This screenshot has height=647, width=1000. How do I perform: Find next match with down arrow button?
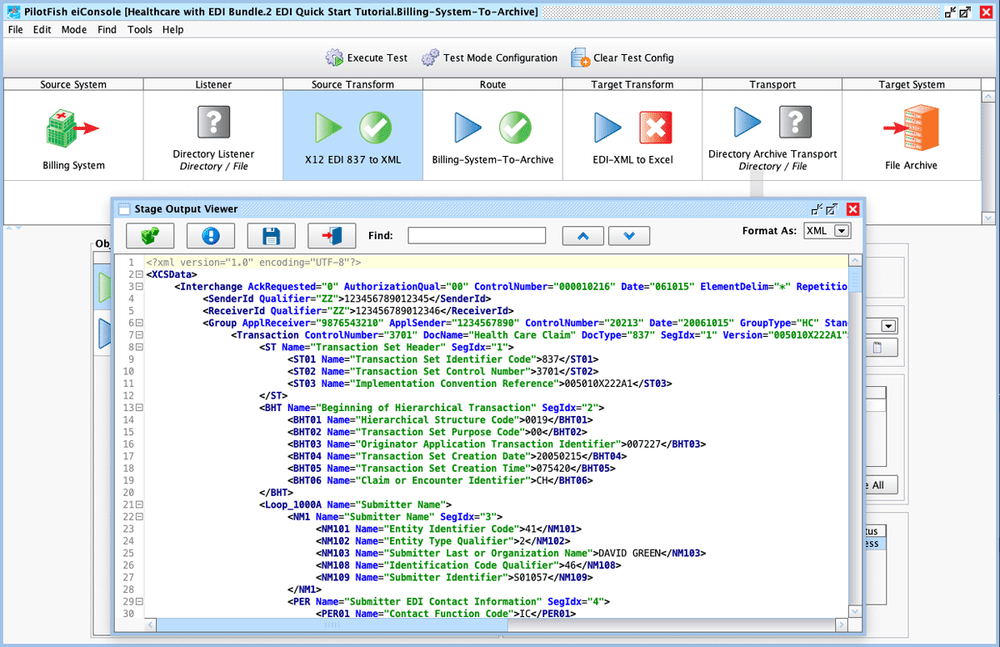point(629,236)
